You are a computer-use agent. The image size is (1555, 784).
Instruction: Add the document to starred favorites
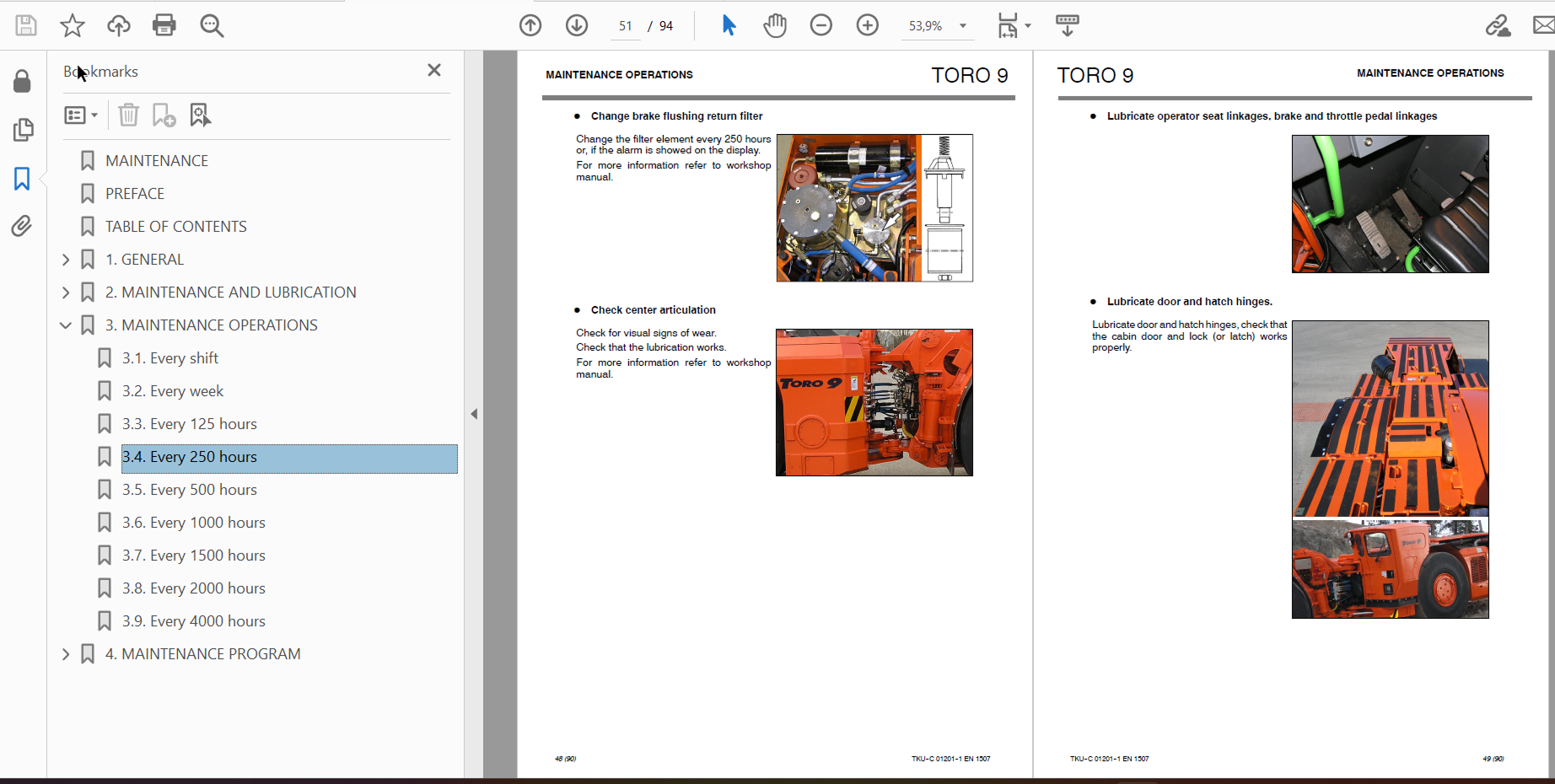pyautogui.click(x=73, y=25)
